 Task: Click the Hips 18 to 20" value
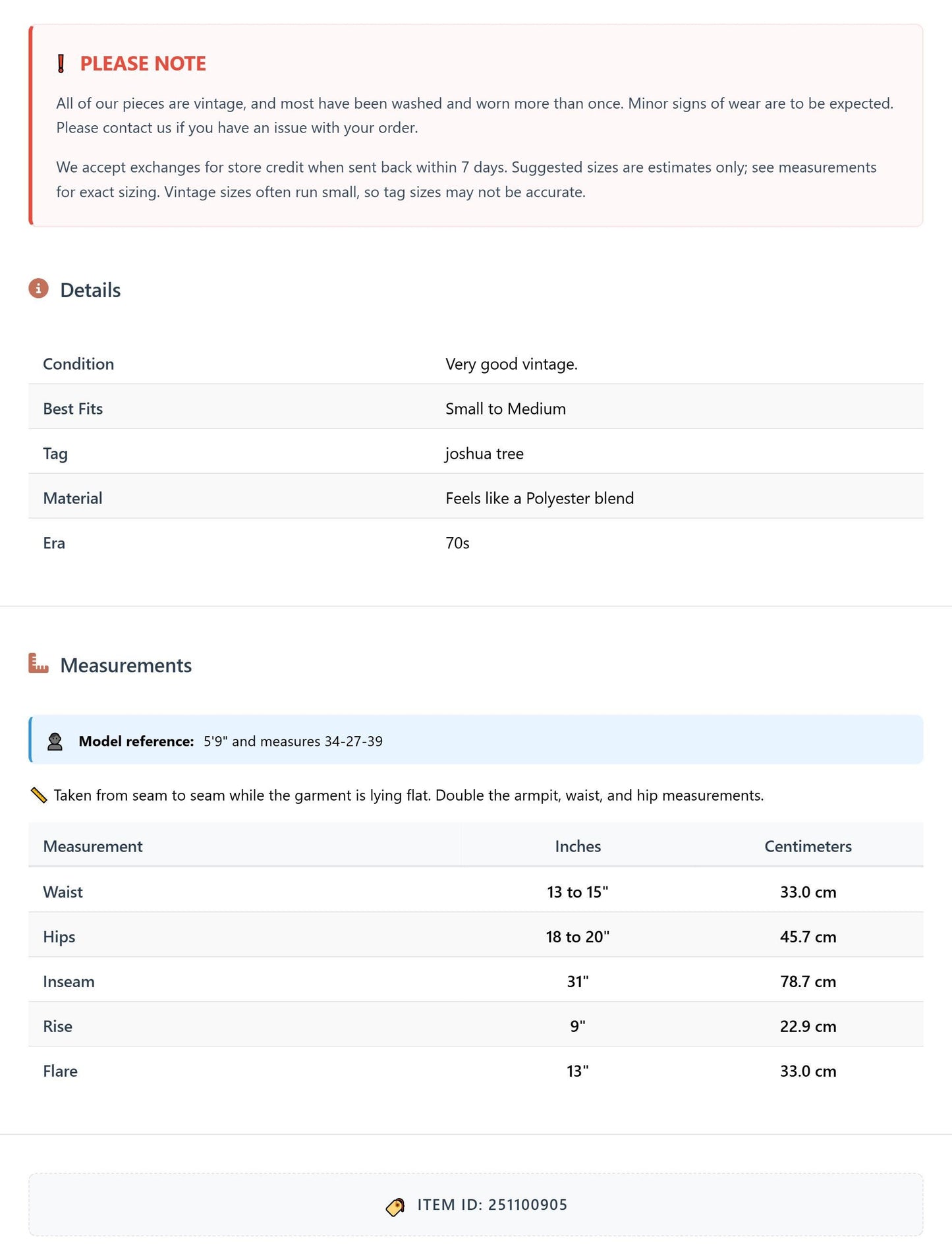click(578, 936)
